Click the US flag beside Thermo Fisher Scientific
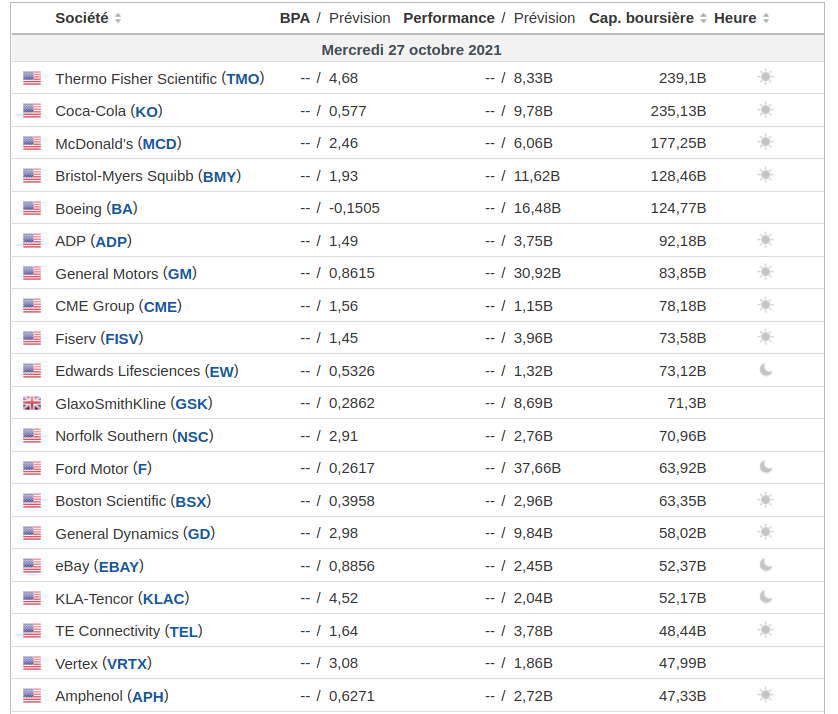838x714 pixels. pyautogui.click(x=32, y=79)
